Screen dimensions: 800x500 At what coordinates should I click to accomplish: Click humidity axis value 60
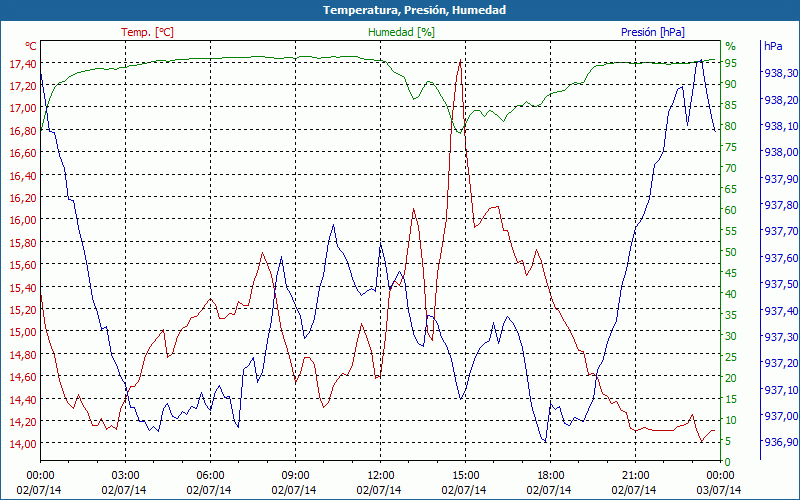click(731, 210)
